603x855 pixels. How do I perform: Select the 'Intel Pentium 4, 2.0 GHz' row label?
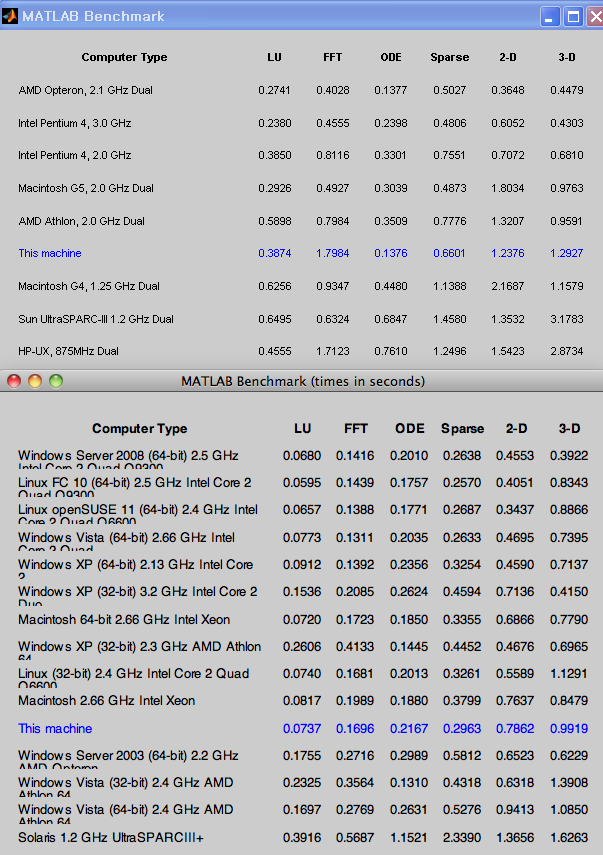[x=75, y=155]
